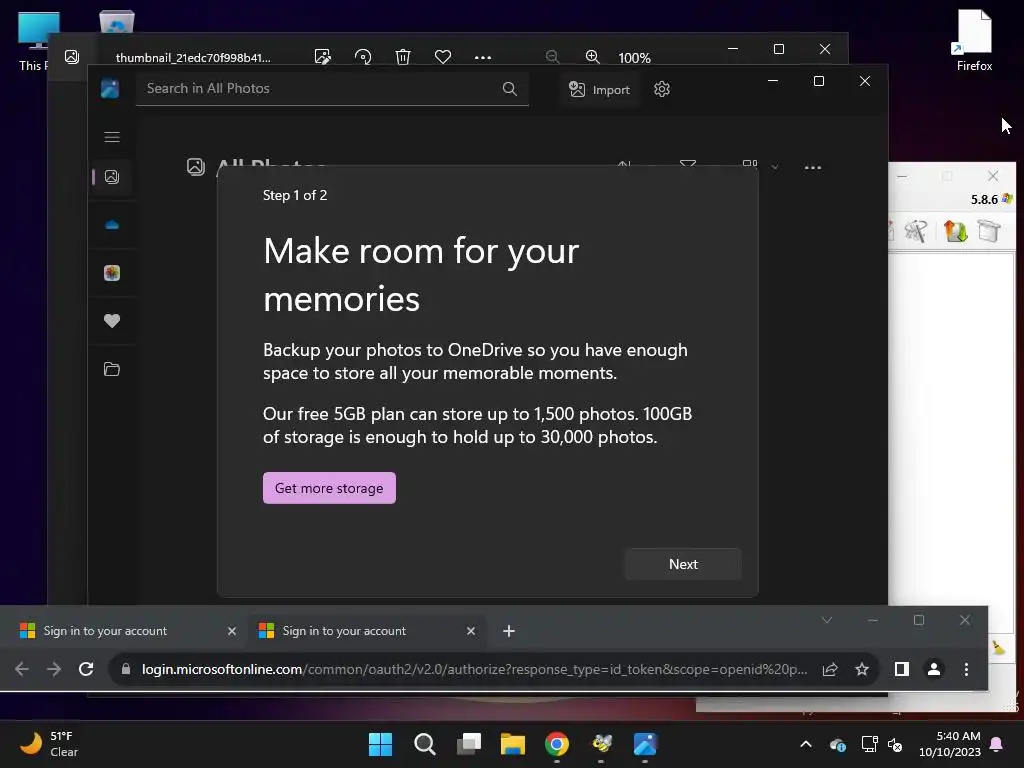Switch to first Sign in to your account tab

127,631
